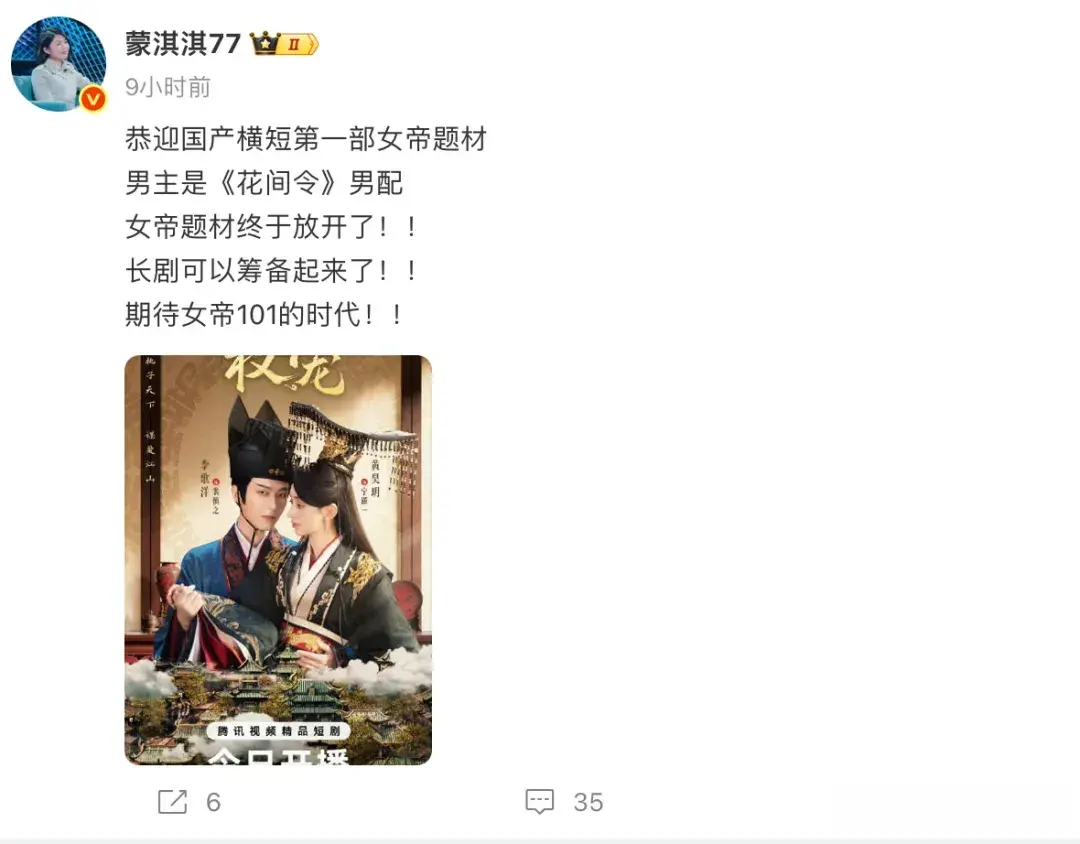The height and width of the screenshot is (844, 1080).
Task: Open the poster's profile avatar
Action: click(x=59, y=63)
